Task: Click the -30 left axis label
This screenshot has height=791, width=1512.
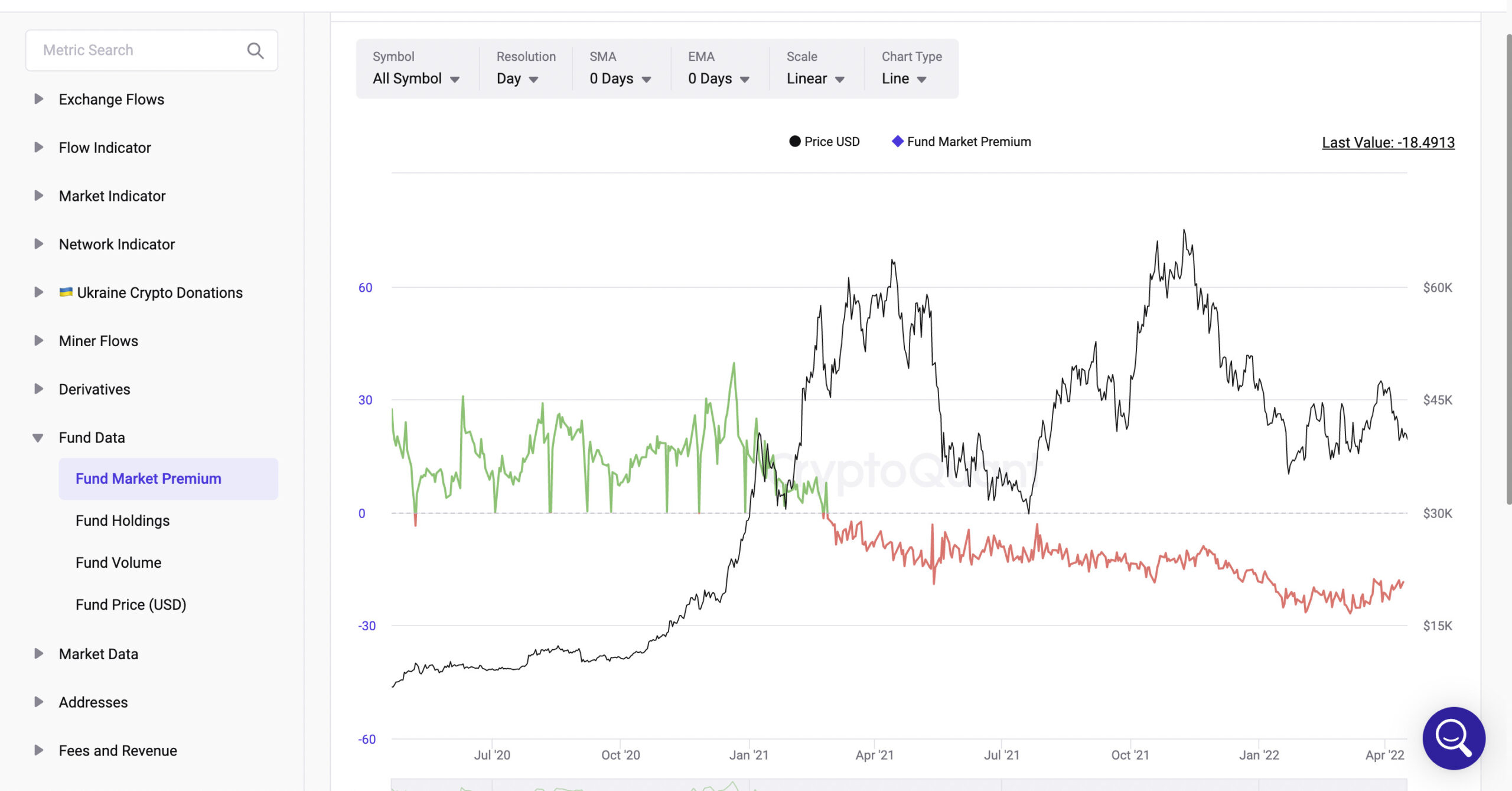Action: point(367,626)
